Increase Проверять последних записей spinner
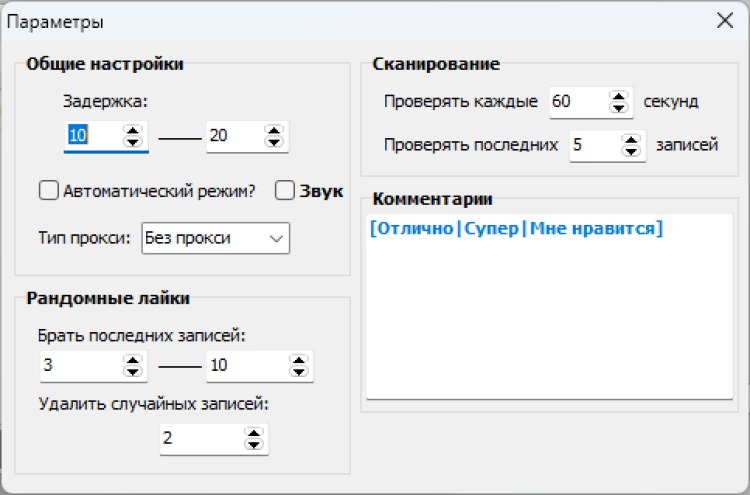Viewport: 750px width, 495px height. click(629, 140)
